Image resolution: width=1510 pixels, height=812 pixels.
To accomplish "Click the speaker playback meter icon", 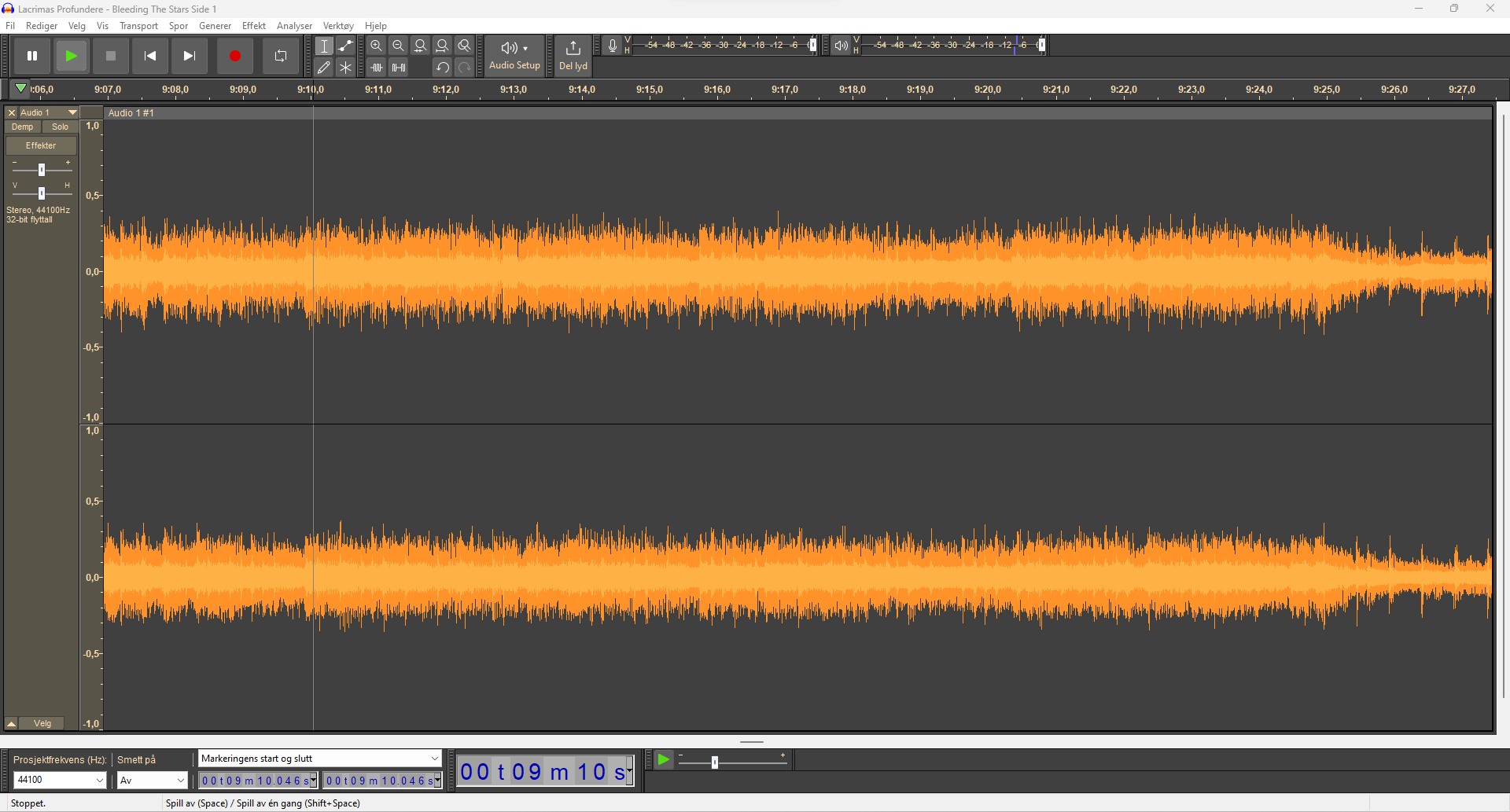I will point(842,46).
